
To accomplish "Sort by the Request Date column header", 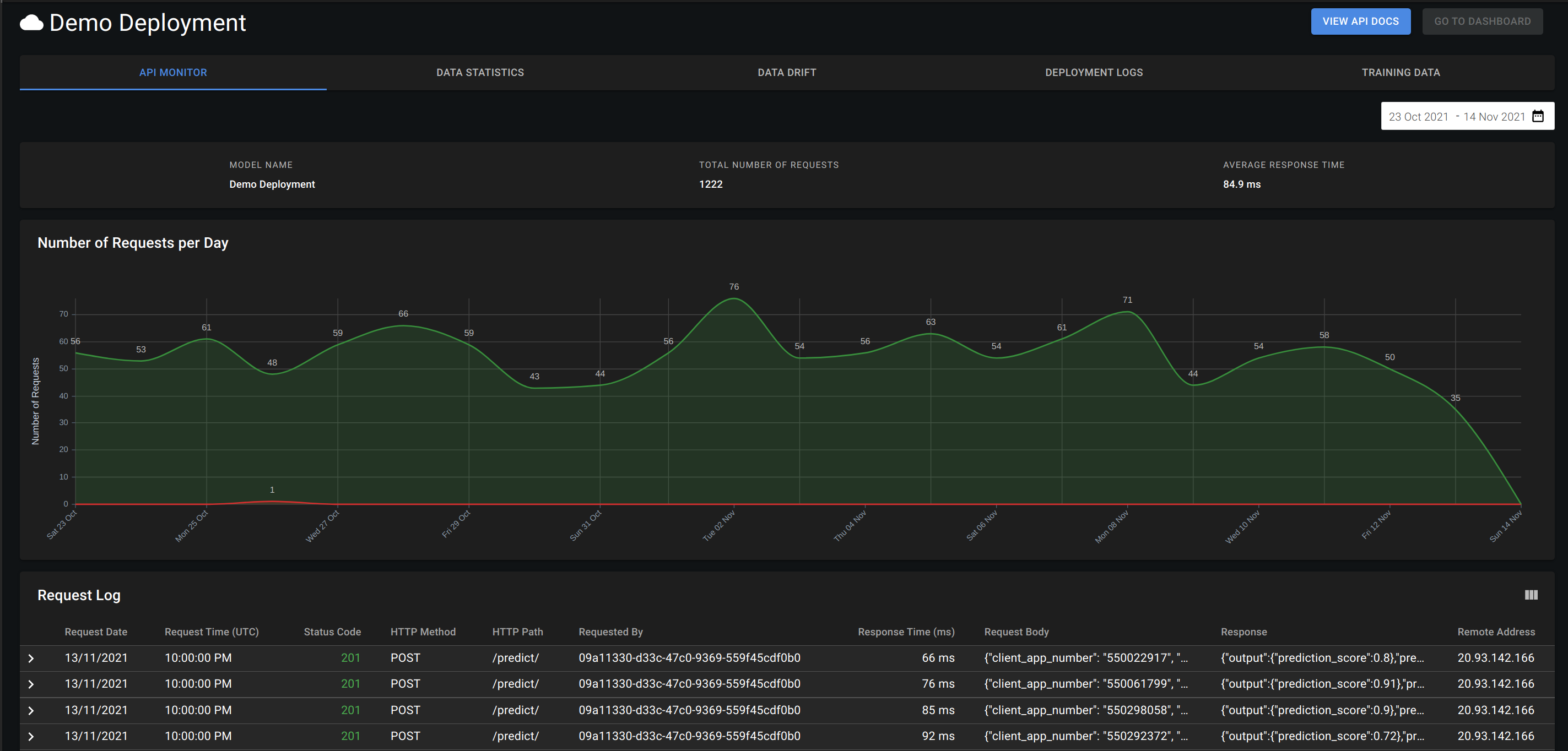I will [x=95, y=632].
